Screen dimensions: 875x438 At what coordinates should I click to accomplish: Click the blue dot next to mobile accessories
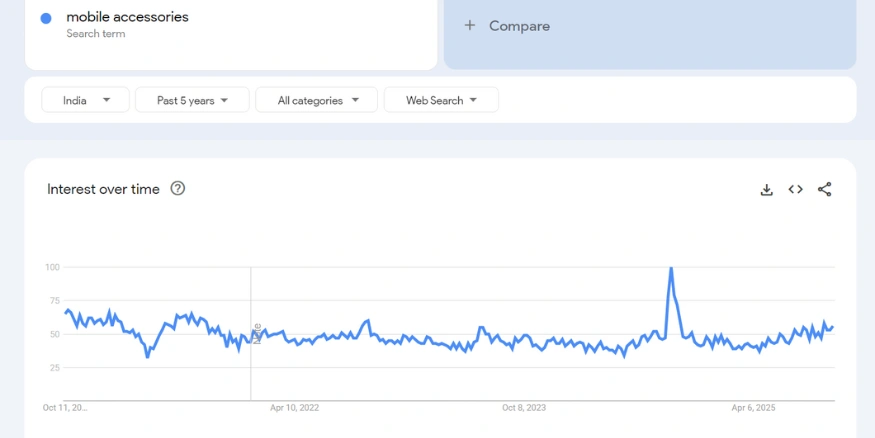(x=46, y=18)
